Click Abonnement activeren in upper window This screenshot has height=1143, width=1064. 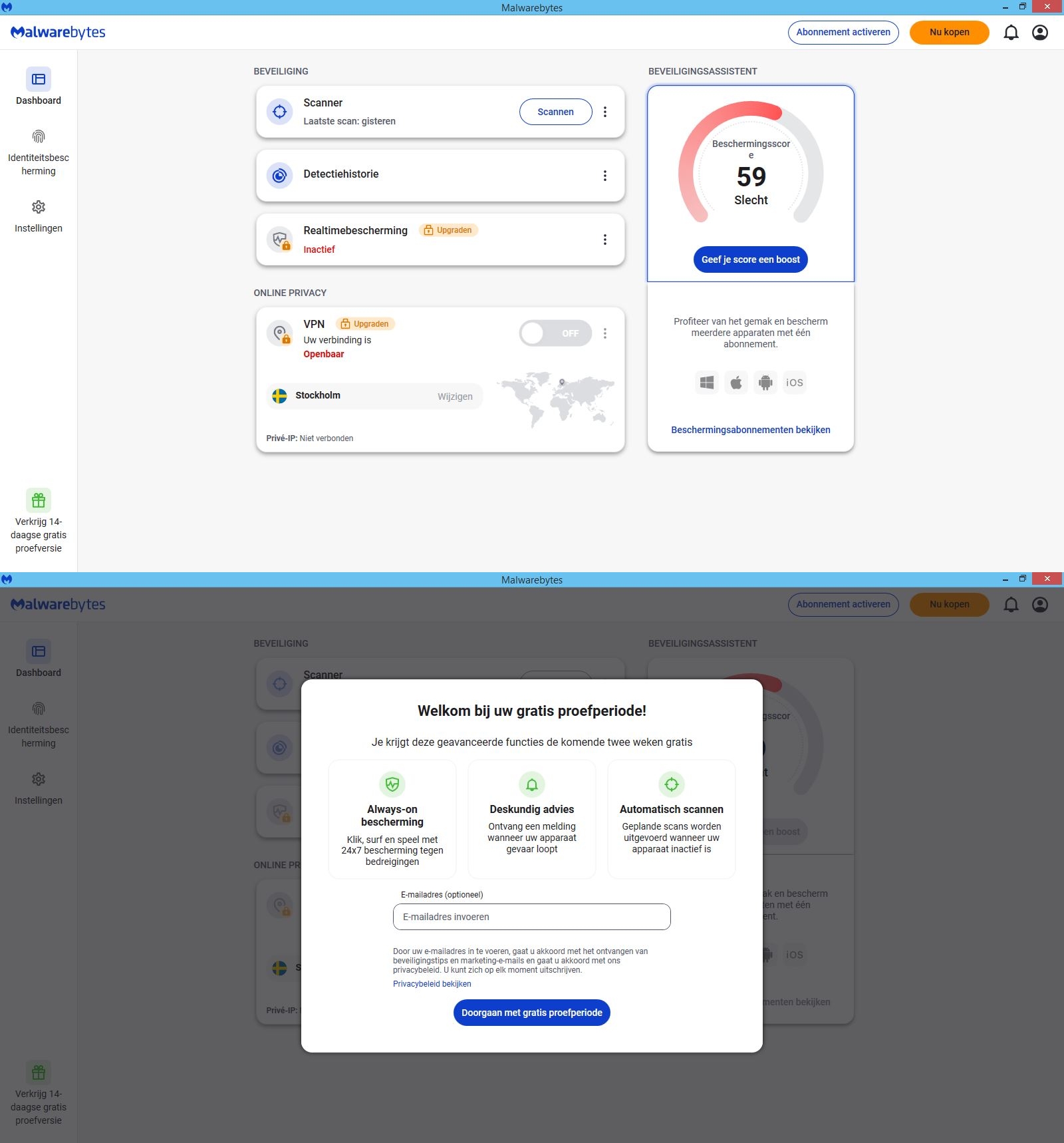point(843,32)
